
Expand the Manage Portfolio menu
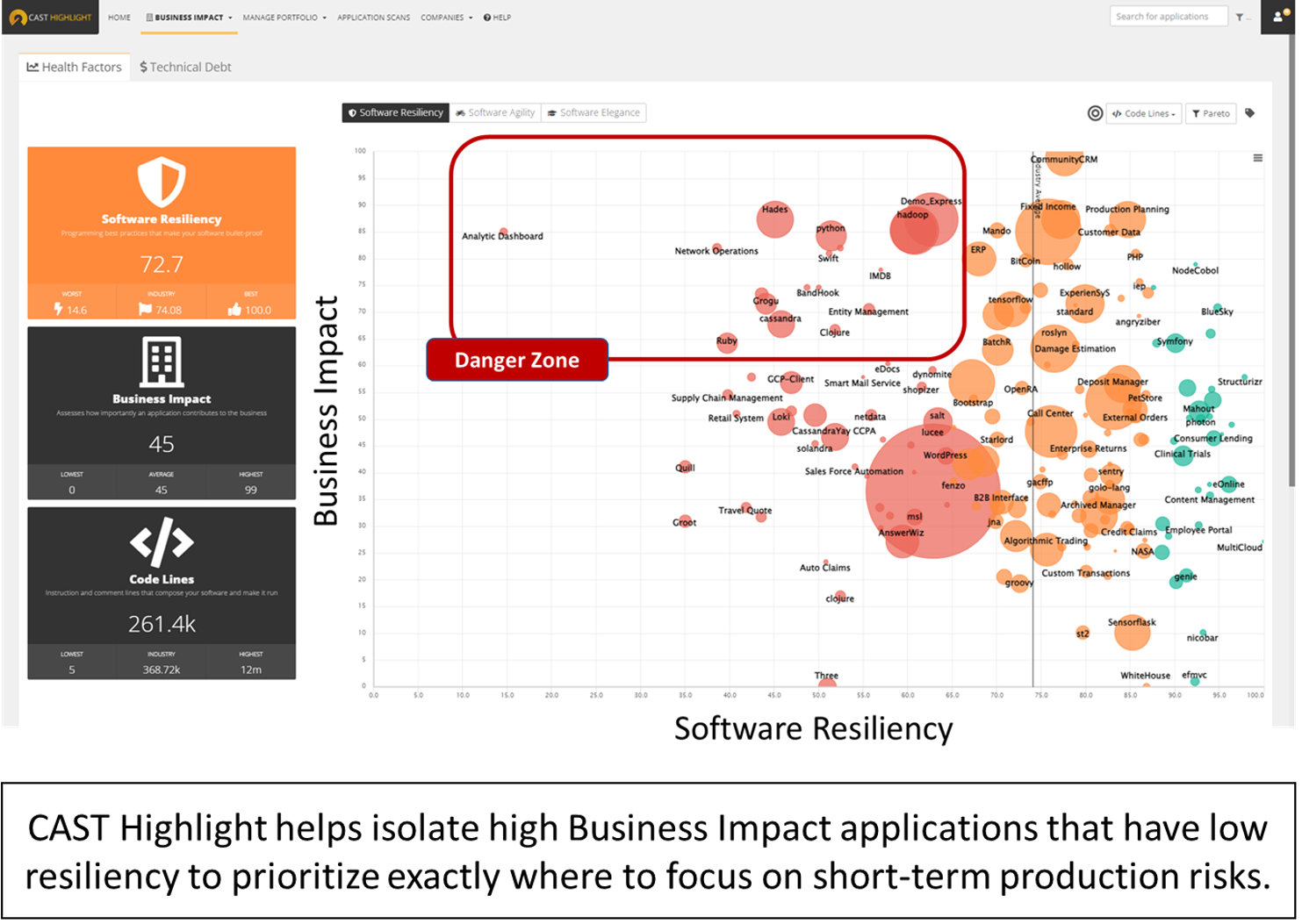coord(284,18)
